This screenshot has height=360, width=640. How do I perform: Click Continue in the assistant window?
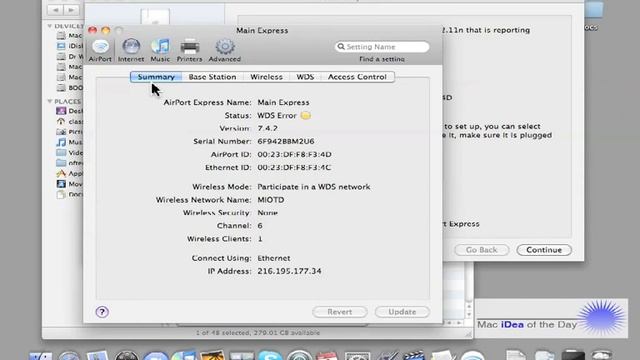[x=544, y=250]
